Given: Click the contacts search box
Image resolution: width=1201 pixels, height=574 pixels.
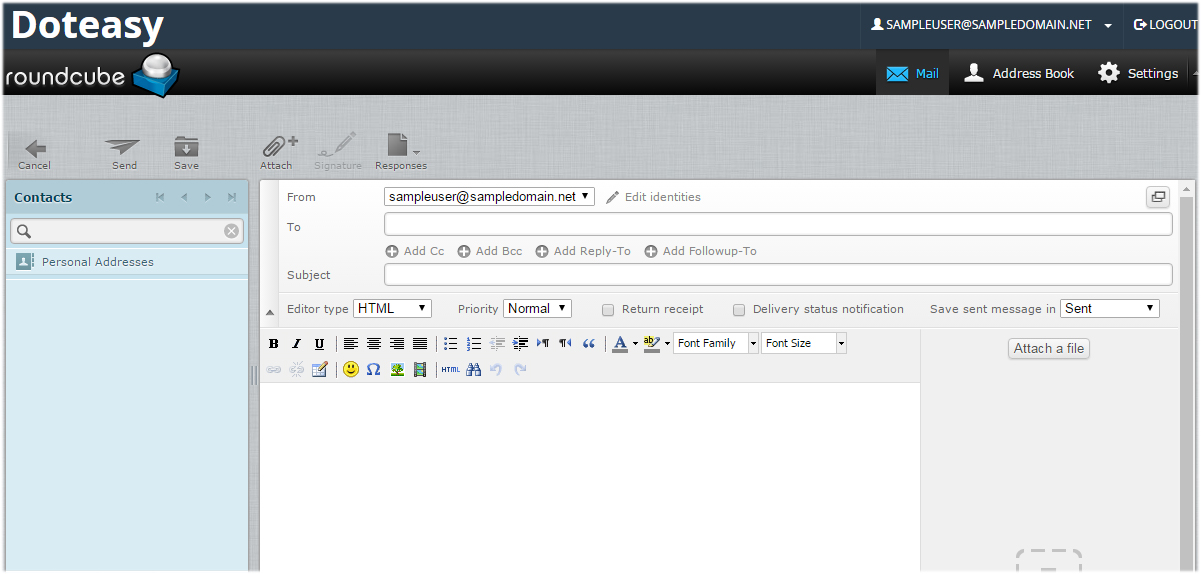Looking at the screenshot, I should (x=127, y=231).
